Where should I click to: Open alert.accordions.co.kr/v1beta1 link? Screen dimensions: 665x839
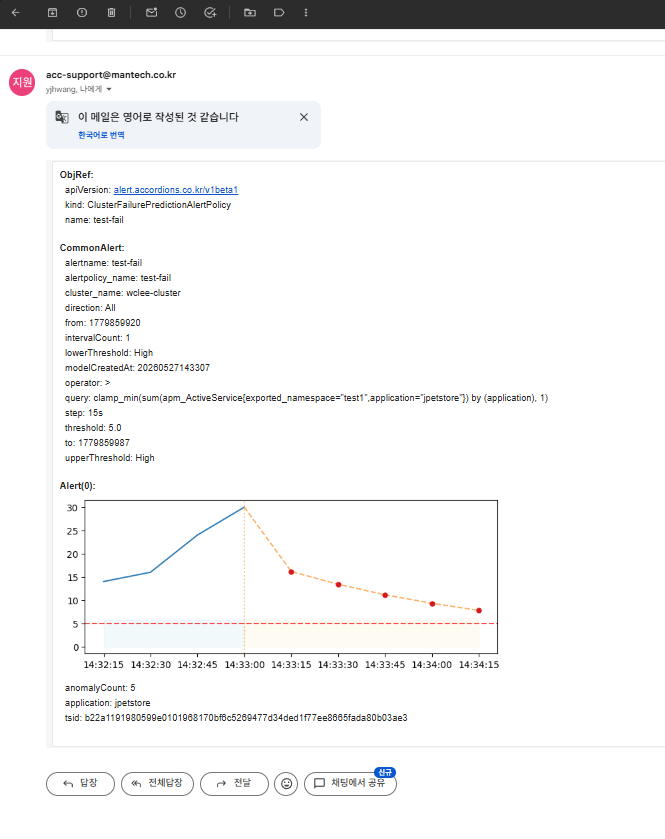[175, 190]
